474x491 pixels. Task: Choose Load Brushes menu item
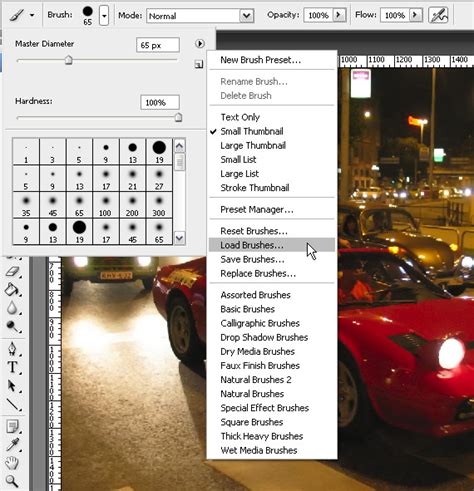272,245
